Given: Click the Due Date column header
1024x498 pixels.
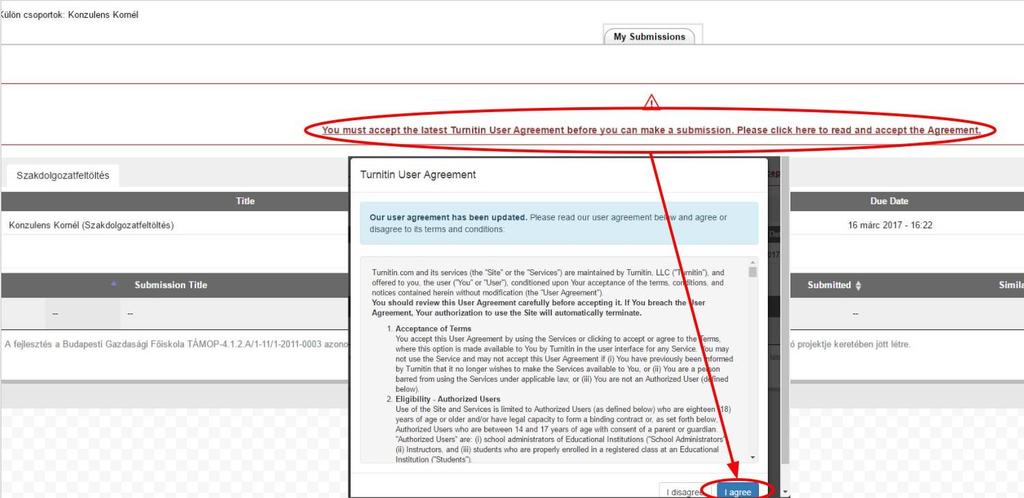Looking at the screenshot, I should (x=889, y=201).
